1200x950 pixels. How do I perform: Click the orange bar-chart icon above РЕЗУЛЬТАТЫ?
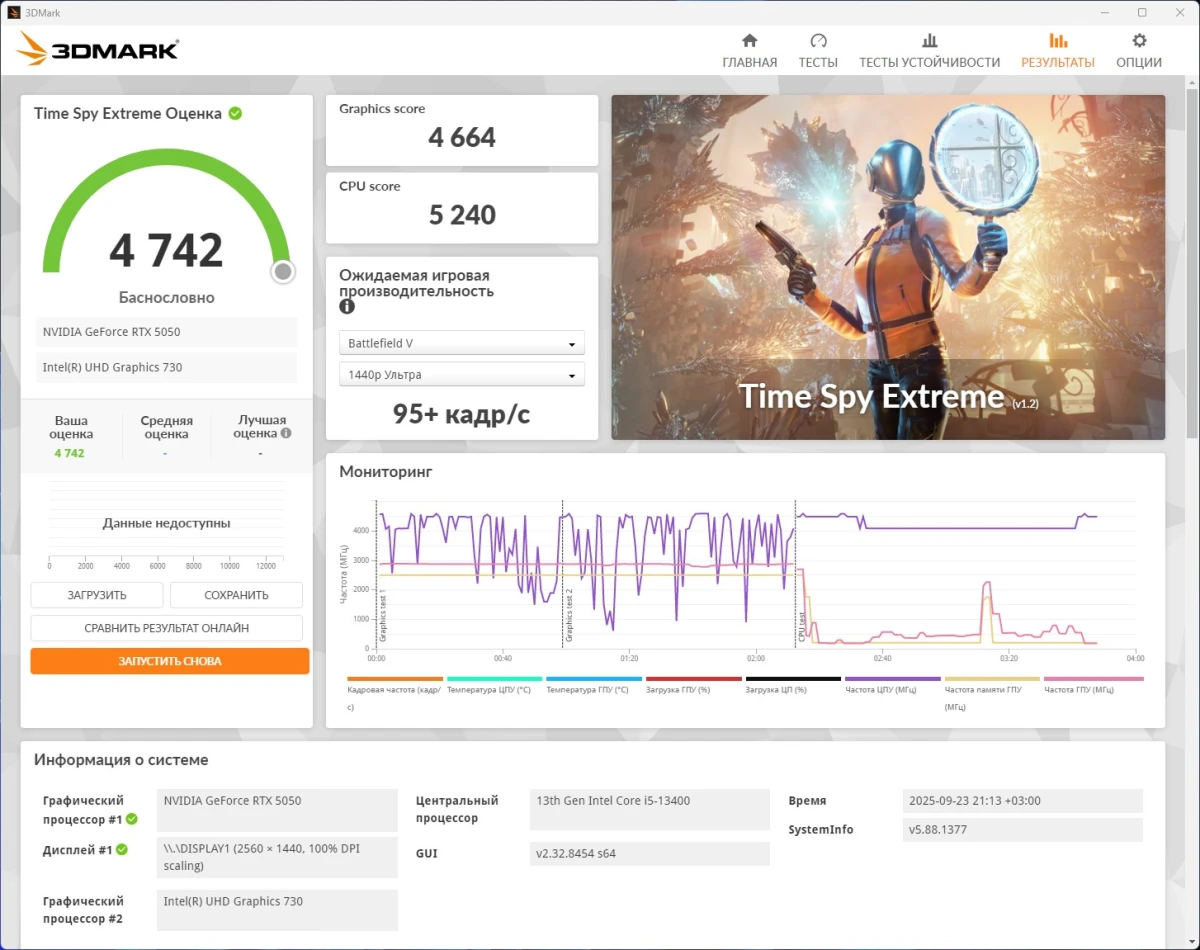point(1058,39)
